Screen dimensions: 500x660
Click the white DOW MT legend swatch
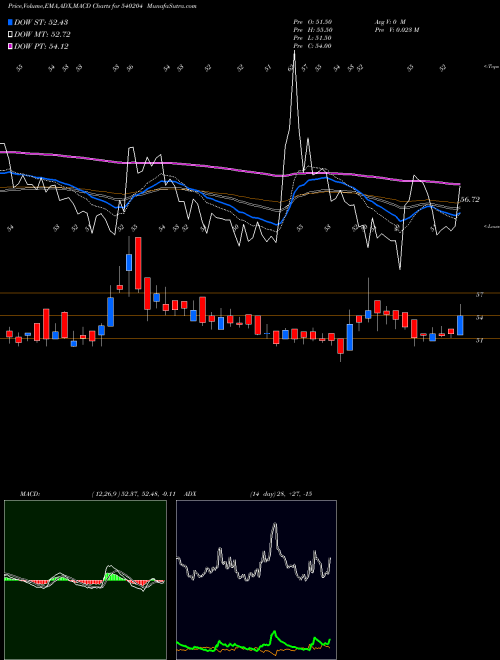(x=10, y=35)
